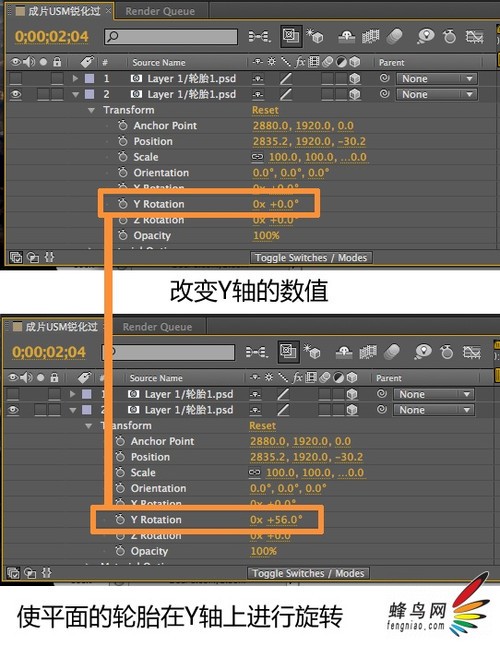Click Position stopwatch in bottom panel
This screenshot has height=646, width=500.
[120, 456]
